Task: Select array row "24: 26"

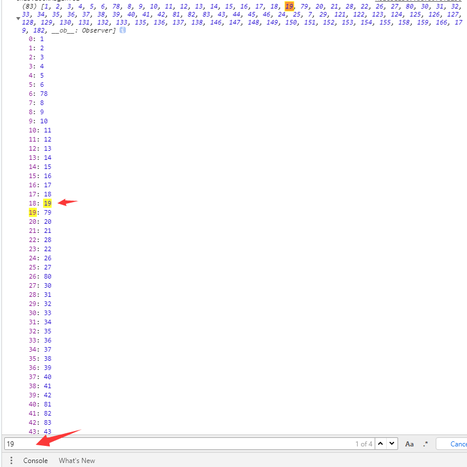Action: pos(40,258)
